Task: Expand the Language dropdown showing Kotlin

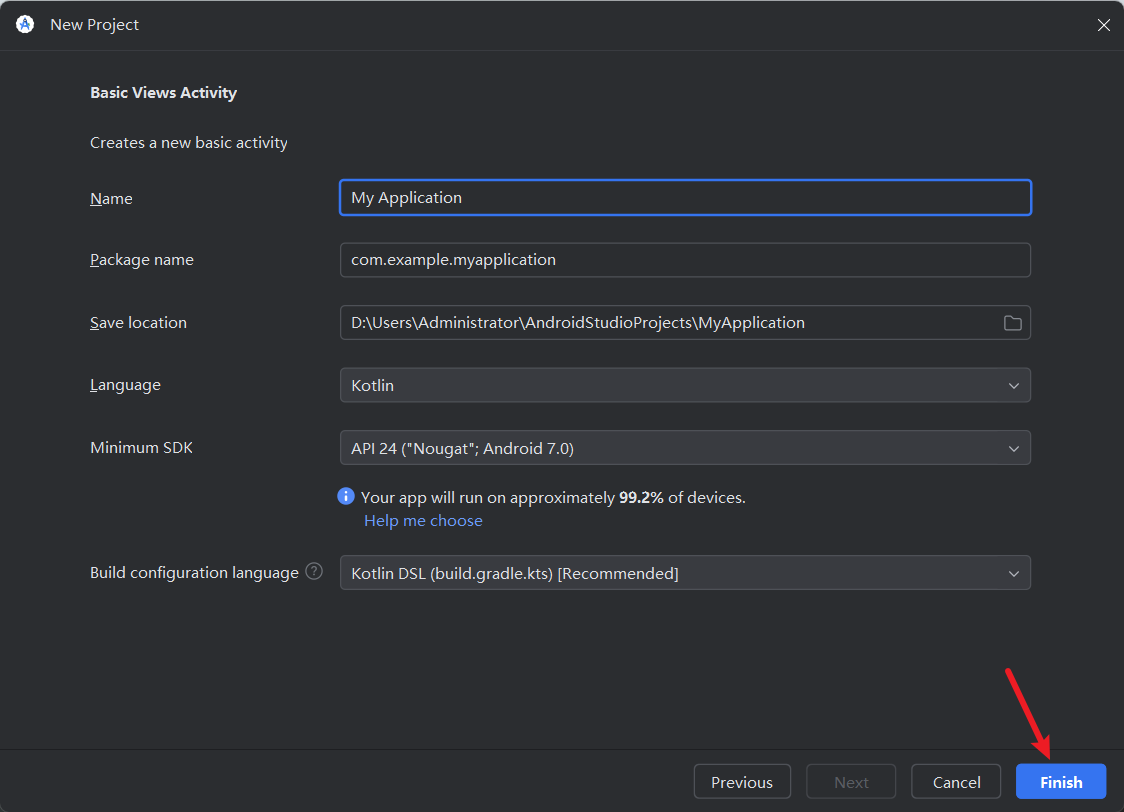Action: click(685, 385)
